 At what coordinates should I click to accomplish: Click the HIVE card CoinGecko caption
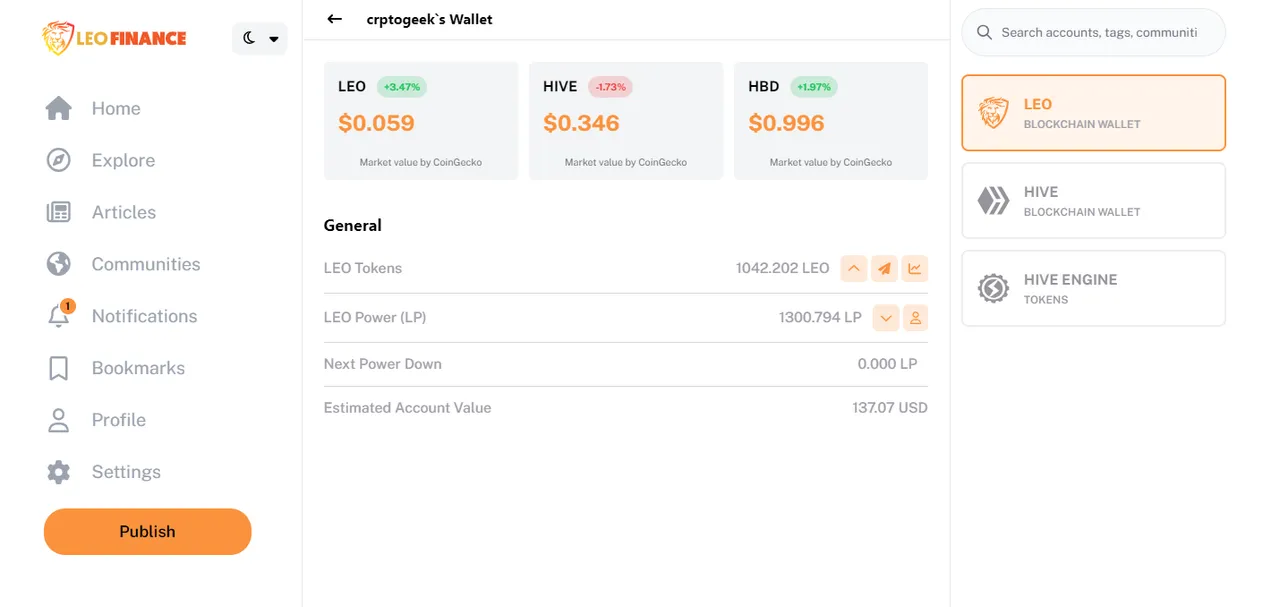coord(626,162)
